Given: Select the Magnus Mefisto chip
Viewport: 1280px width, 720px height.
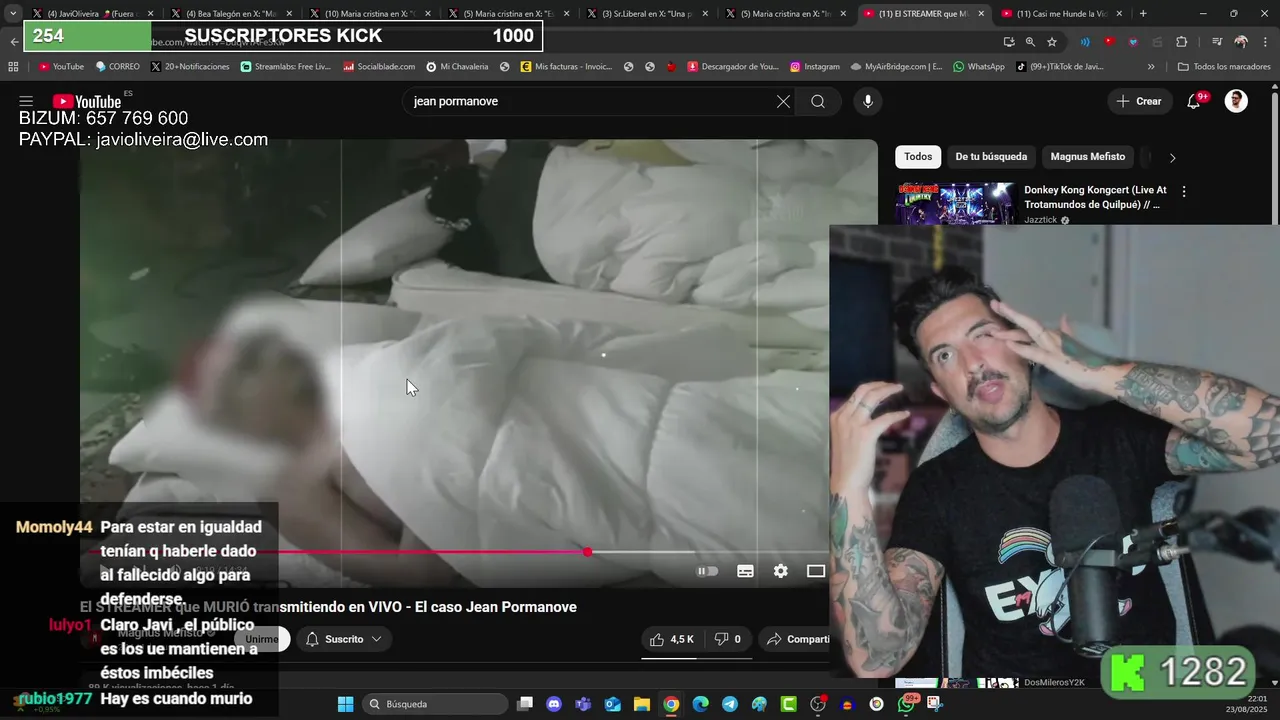Looking at the screenshot, I should (1087, 157).
